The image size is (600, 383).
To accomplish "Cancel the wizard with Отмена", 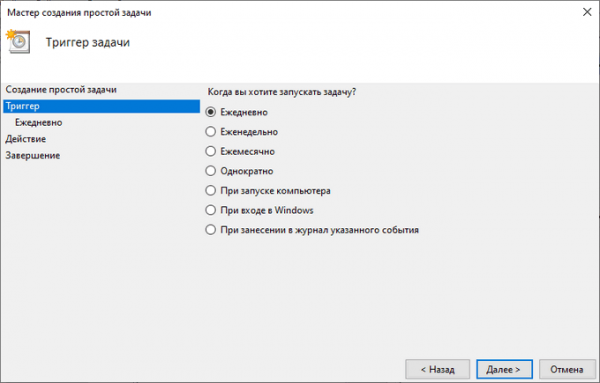I will click(567, 369).
